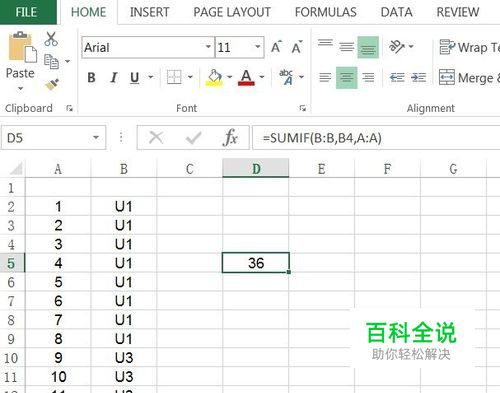Open Borders dropdown arrow
500x393 pixels.
[190, 77]
